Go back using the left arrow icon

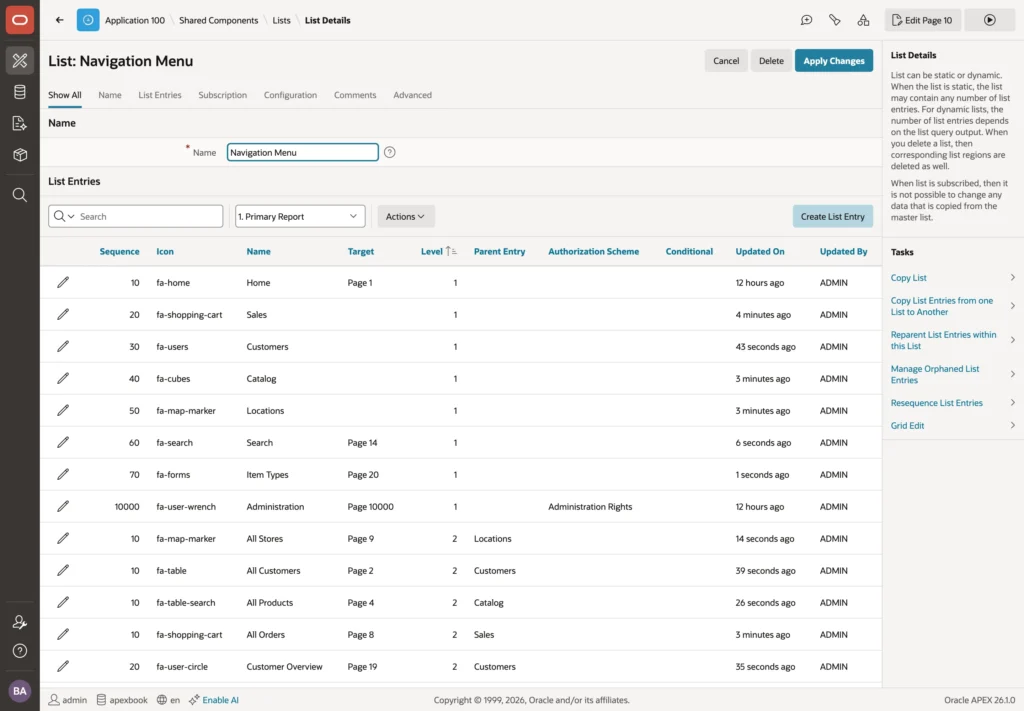pyautogui.click(x=59, y=20)
